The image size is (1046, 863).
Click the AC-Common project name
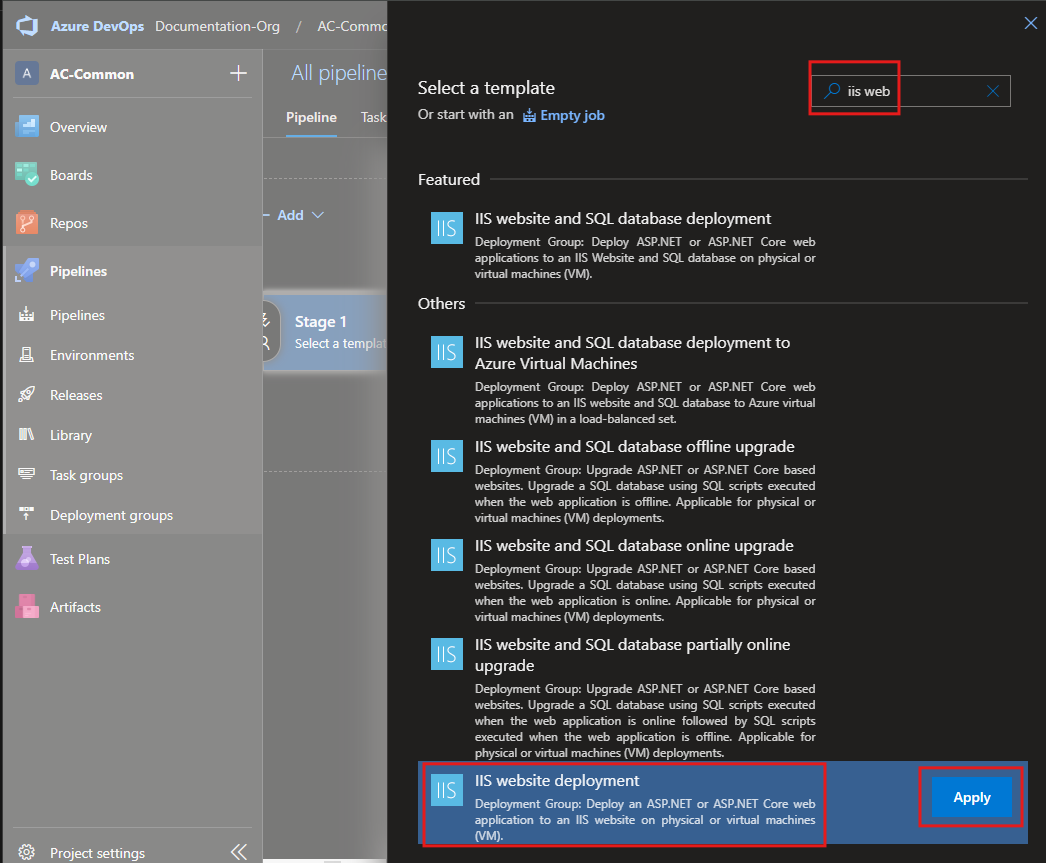pos(92,74)
